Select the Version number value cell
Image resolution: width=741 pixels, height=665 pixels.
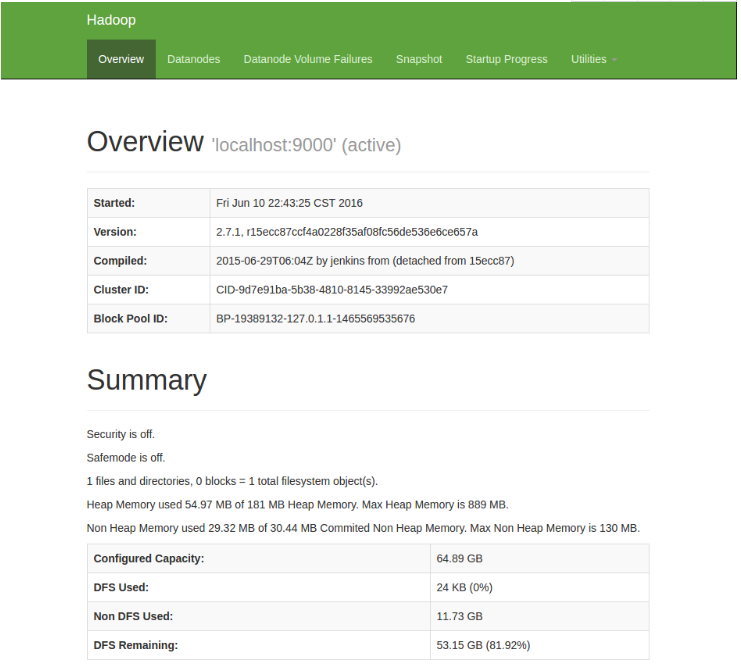click(347, 232)
